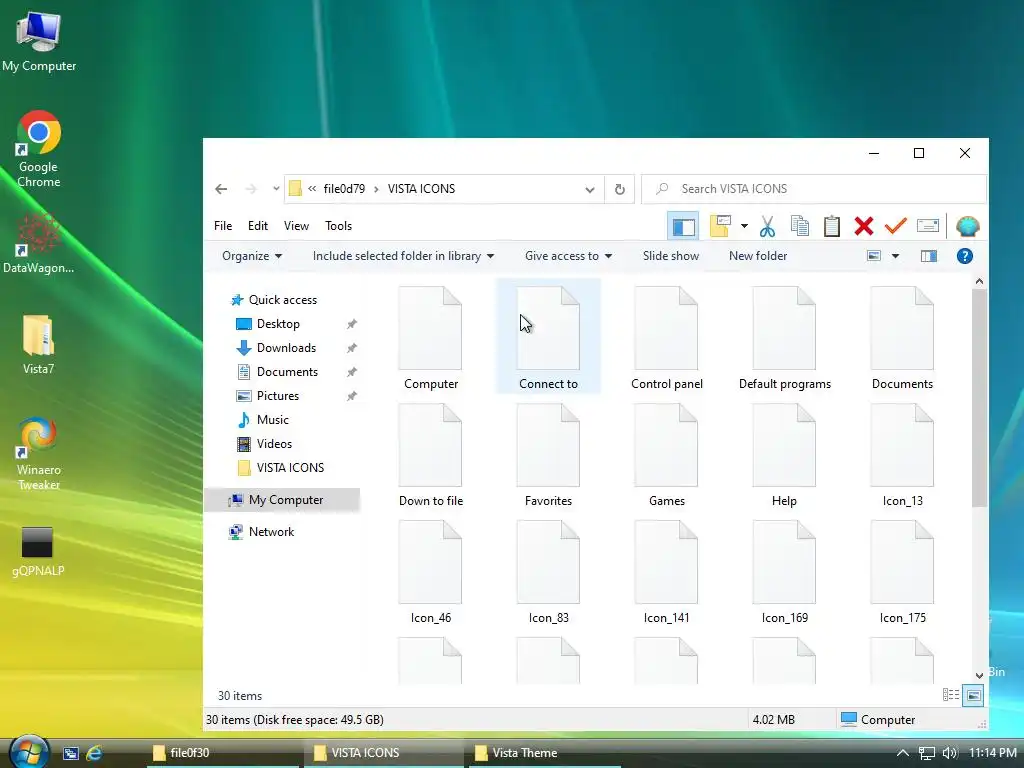Open the dropdown arrow beside folder options icon
Screen dimensions: 1024x768
click(744, 227)
